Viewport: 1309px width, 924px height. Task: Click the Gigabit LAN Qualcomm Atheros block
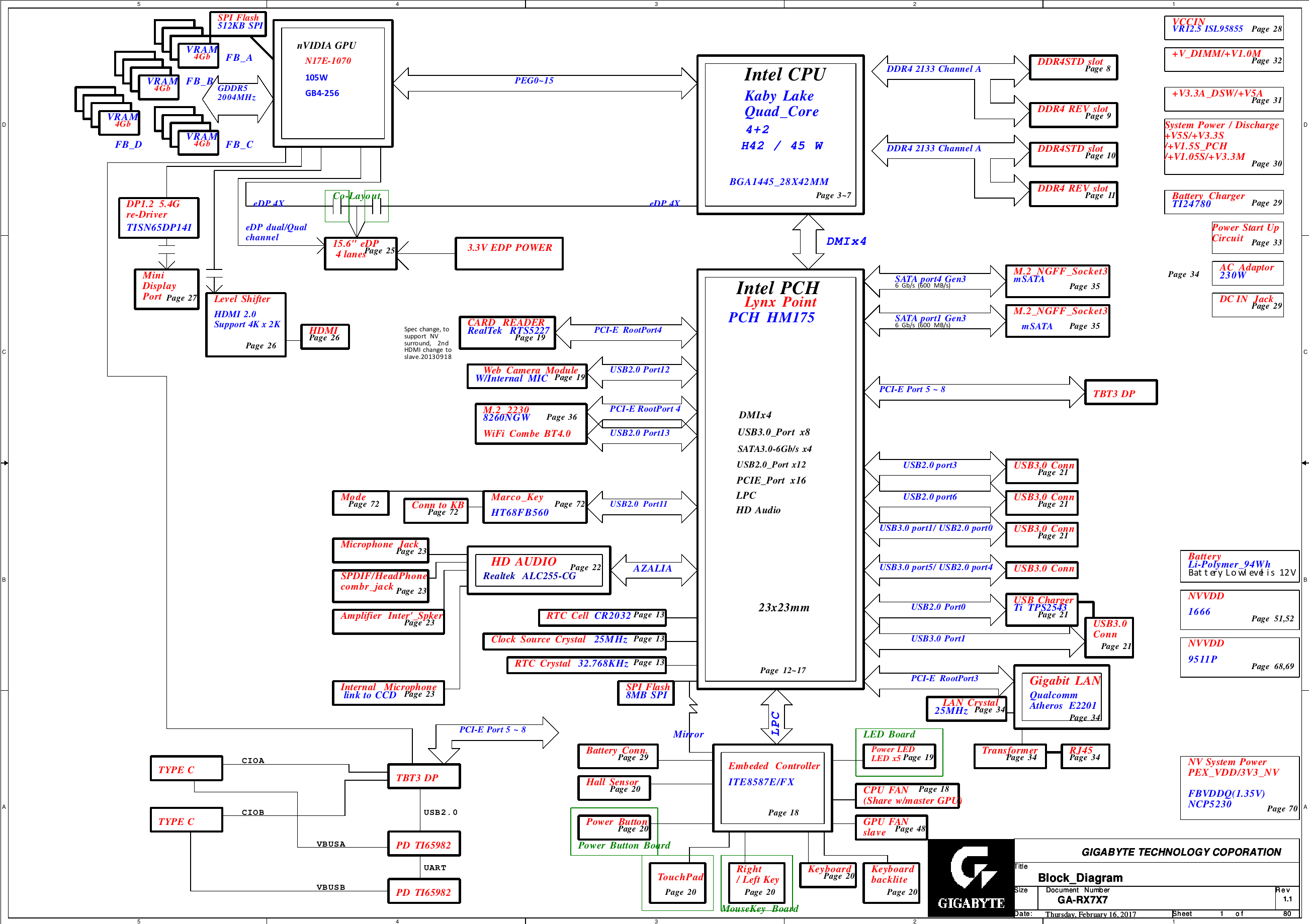pyautogui.click(x=1061, y=697)
